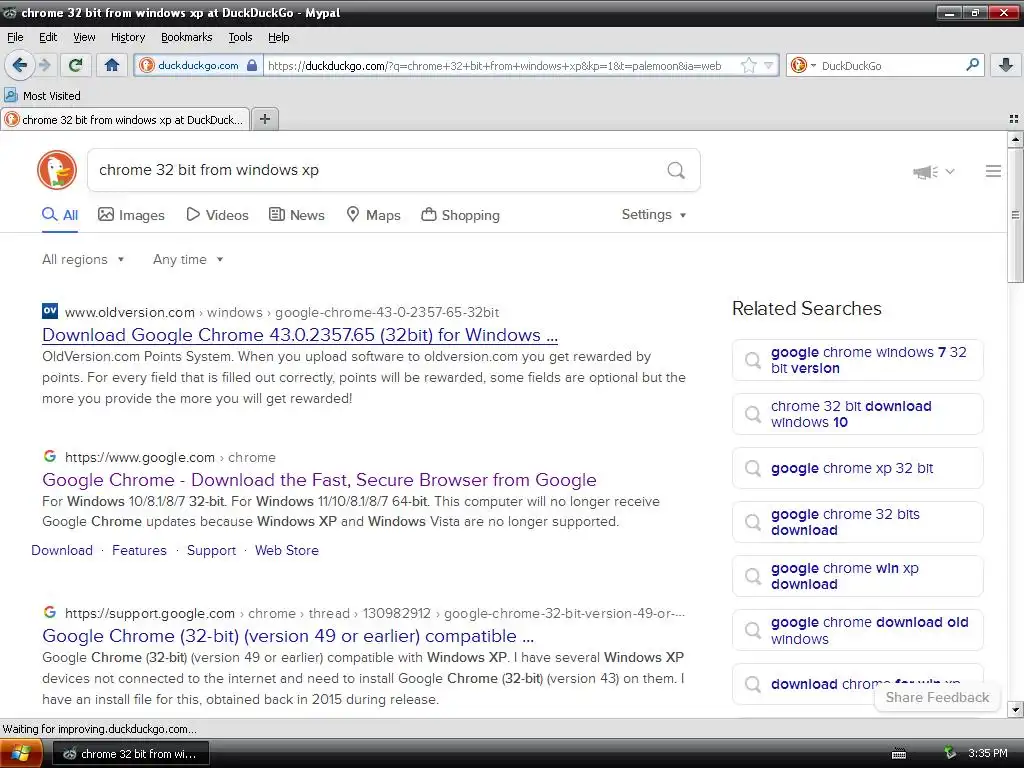
Task: Click the megaphone icon
Action: (925, 172)
